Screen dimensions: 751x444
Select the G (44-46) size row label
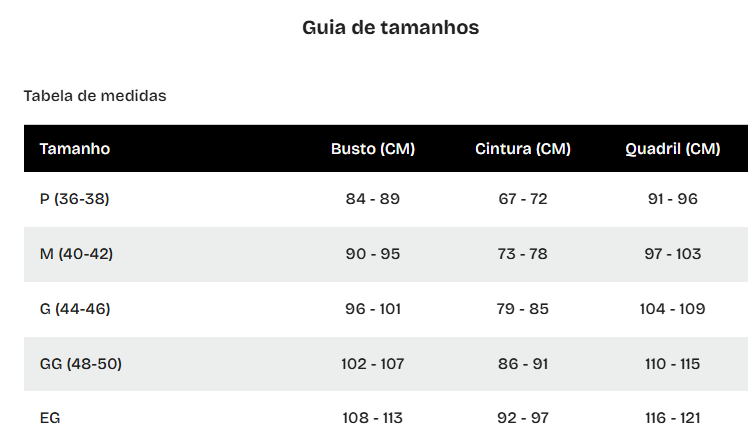click(75, 309)
